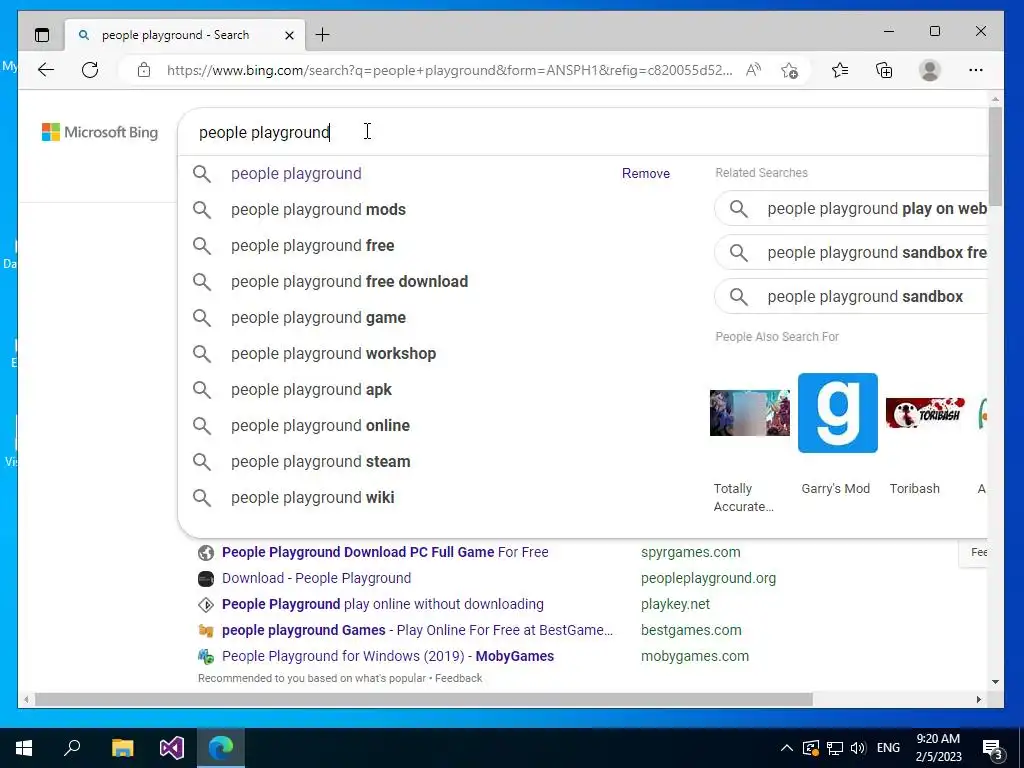Click search icon beside people playground wiki
The image size is (1024, 768).
pyautogui.click(x=202, y=498)
